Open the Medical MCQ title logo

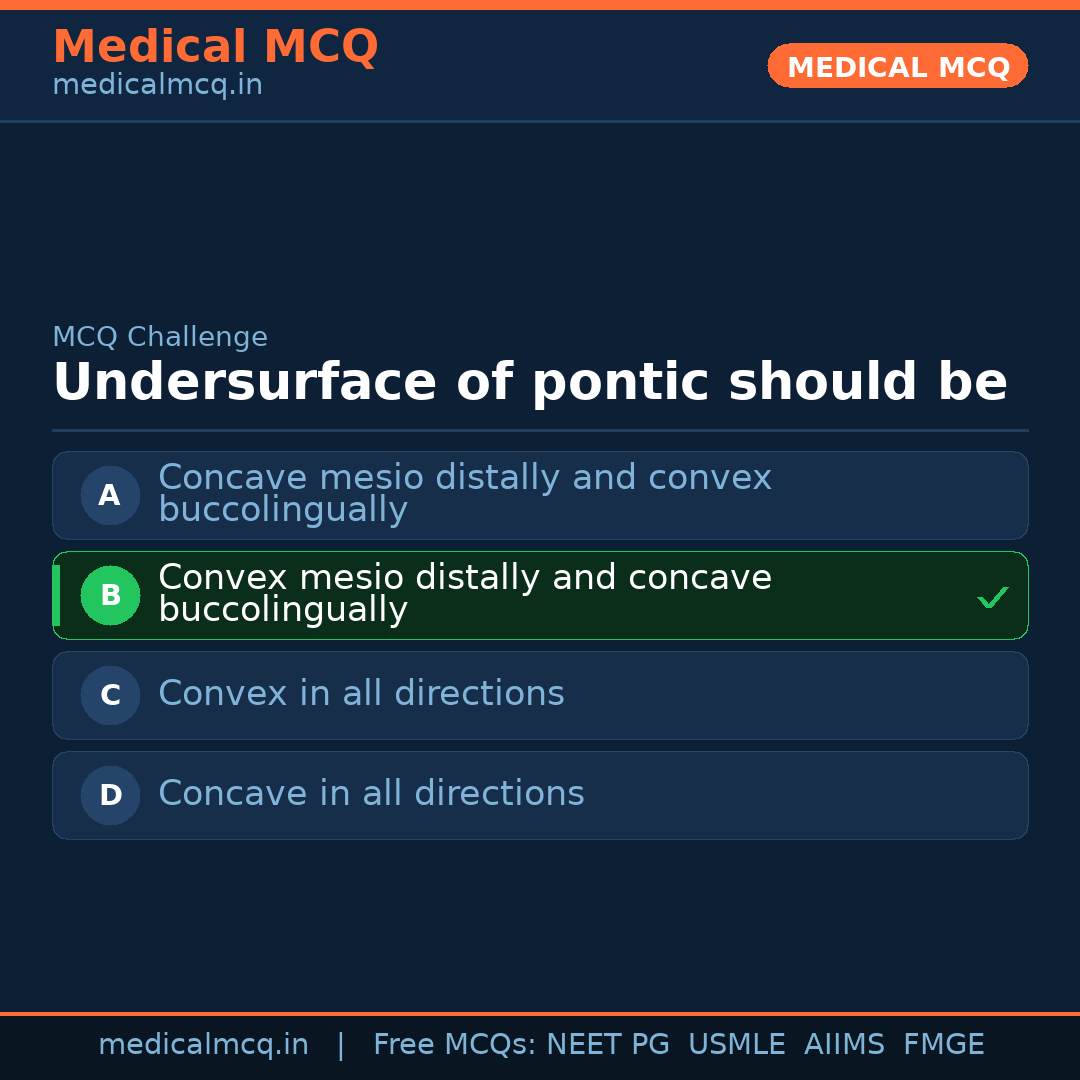tap(215, 47)
